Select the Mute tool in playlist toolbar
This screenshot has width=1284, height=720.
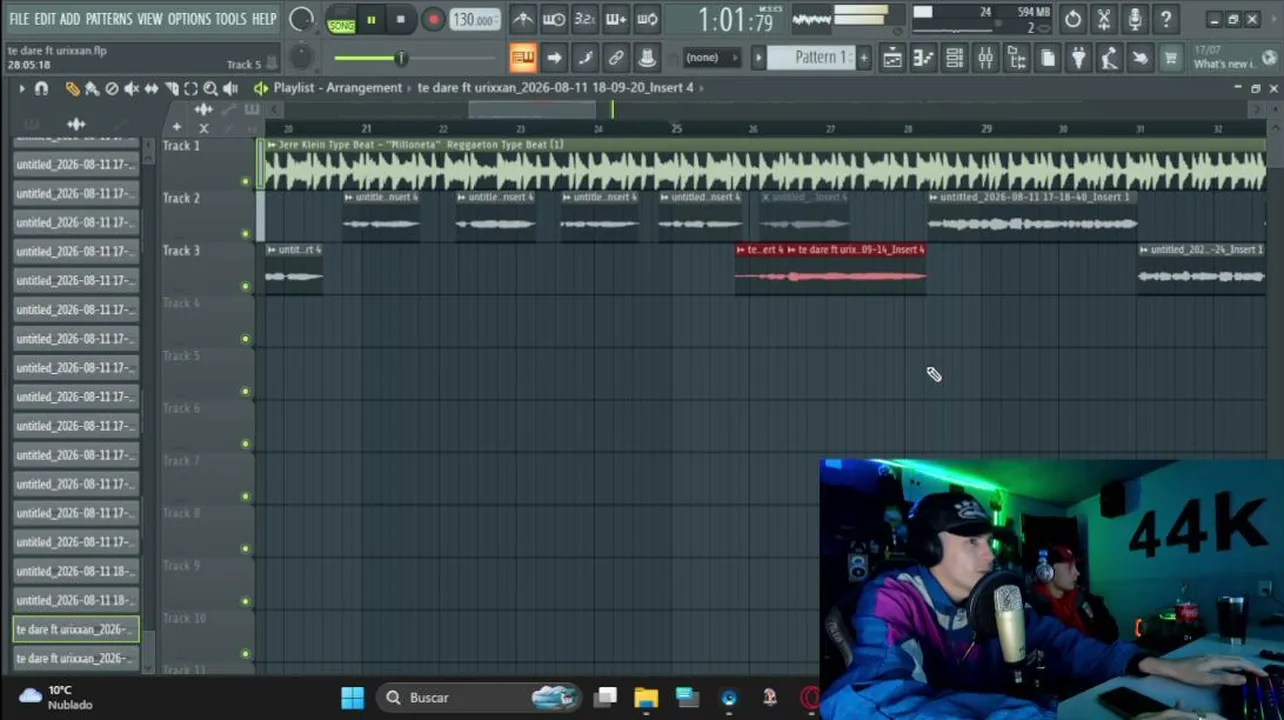click(x=131, y=89)
